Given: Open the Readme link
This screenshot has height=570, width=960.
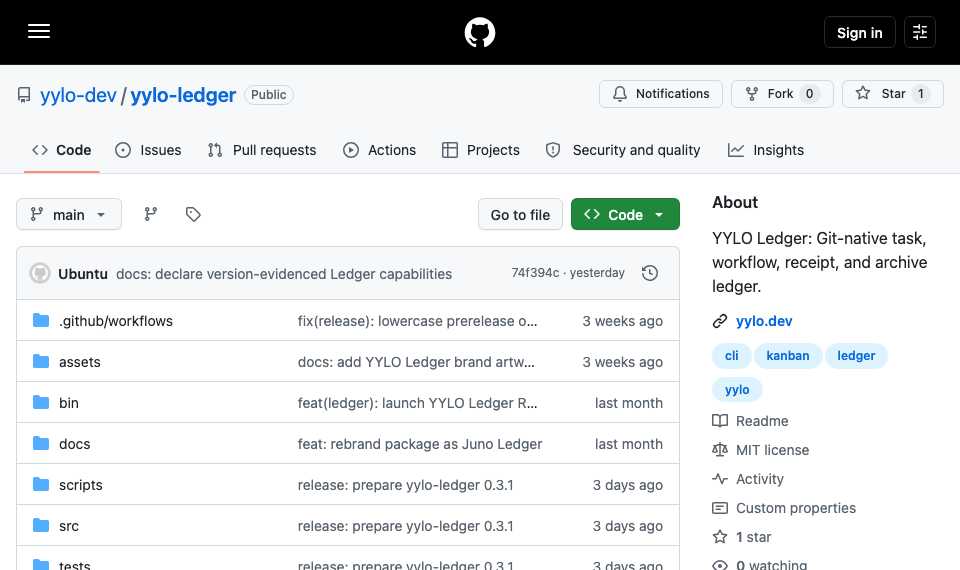Looking at the screenshot, I should (x=762, y=421).
